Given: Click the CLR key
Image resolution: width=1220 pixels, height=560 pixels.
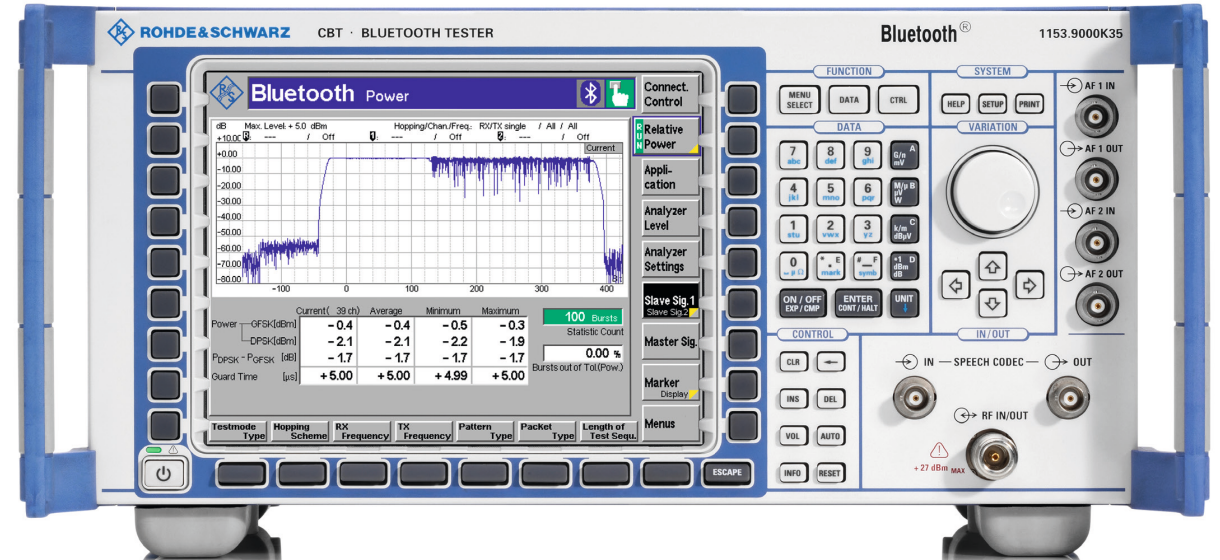Looking at the screenshot, I should [793, 362].
